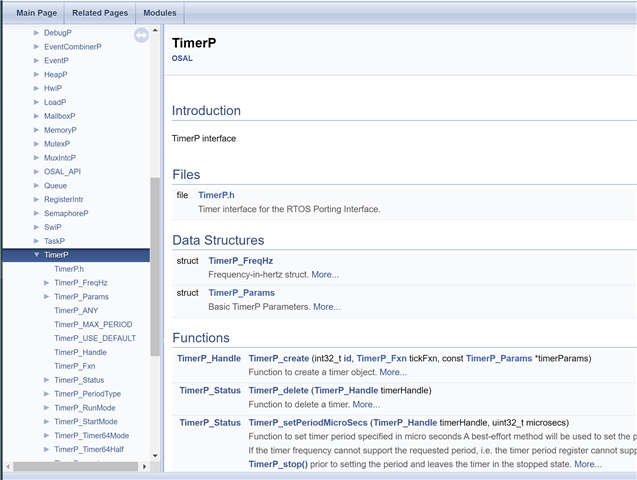This screenshot has height=480, width=637.
Task: Click More link for Frequency-in-hertz struct
Action: (x=325, y=275)
